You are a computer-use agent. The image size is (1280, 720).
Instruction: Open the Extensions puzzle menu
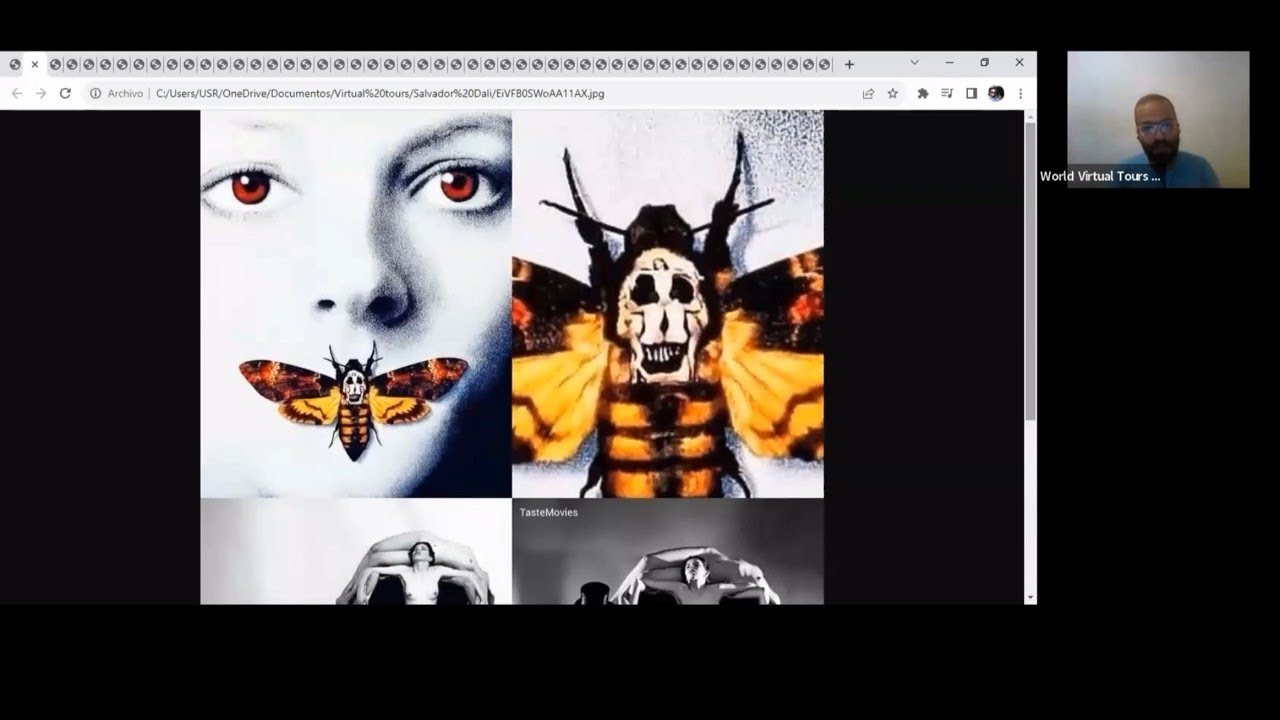coord(923,93)
